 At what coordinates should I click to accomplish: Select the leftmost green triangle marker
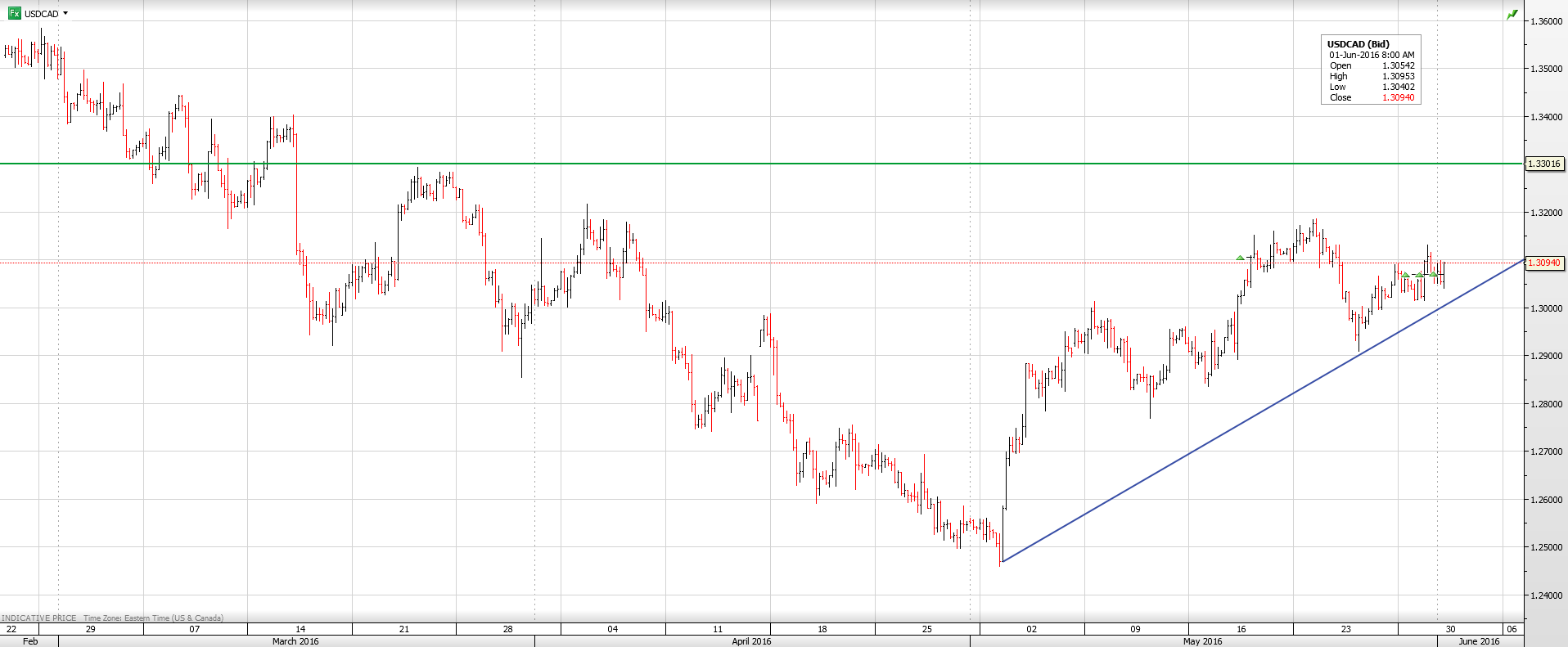pos(1240,258)
